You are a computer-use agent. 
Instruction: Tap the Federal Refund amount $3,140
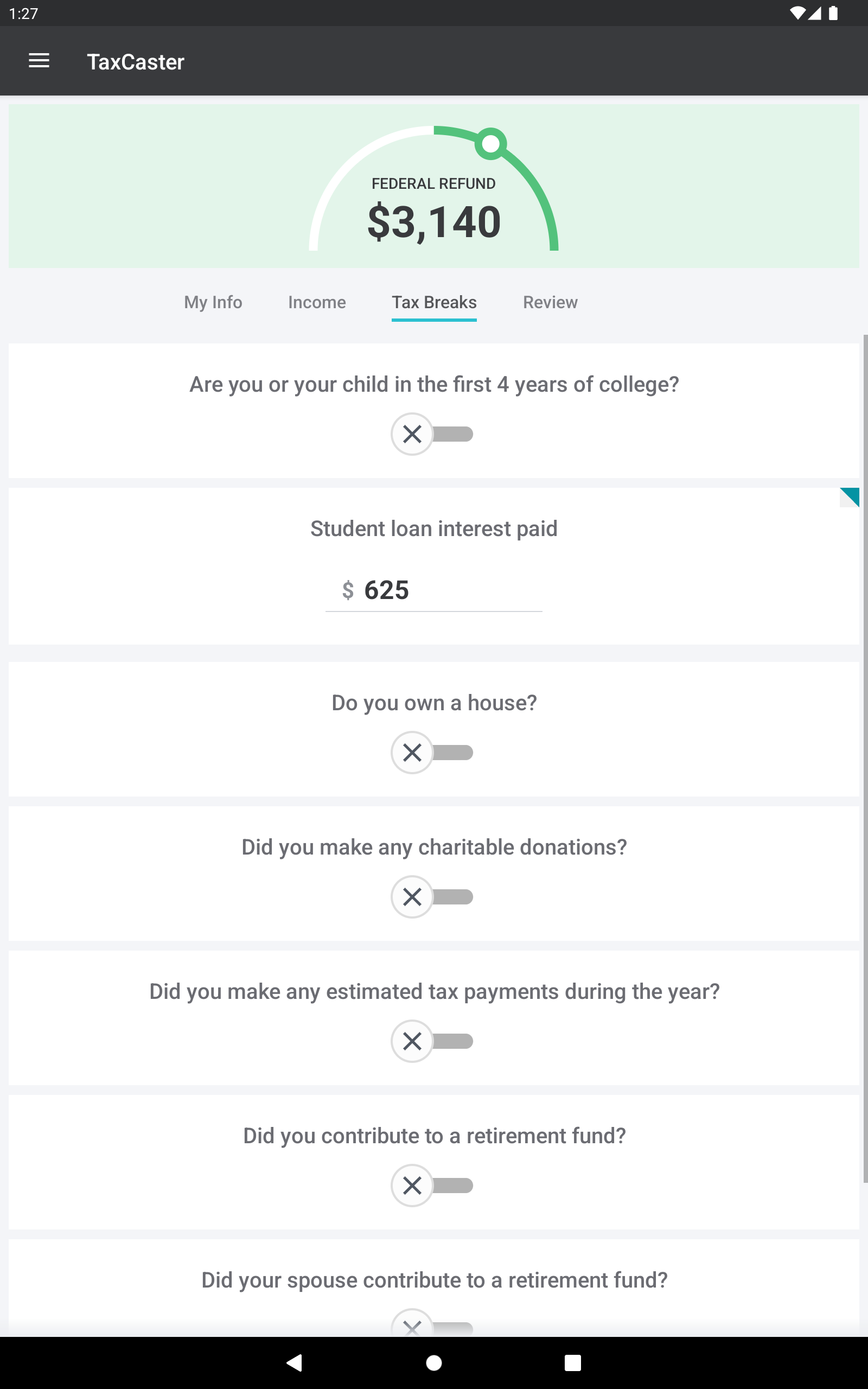point(434,221)
